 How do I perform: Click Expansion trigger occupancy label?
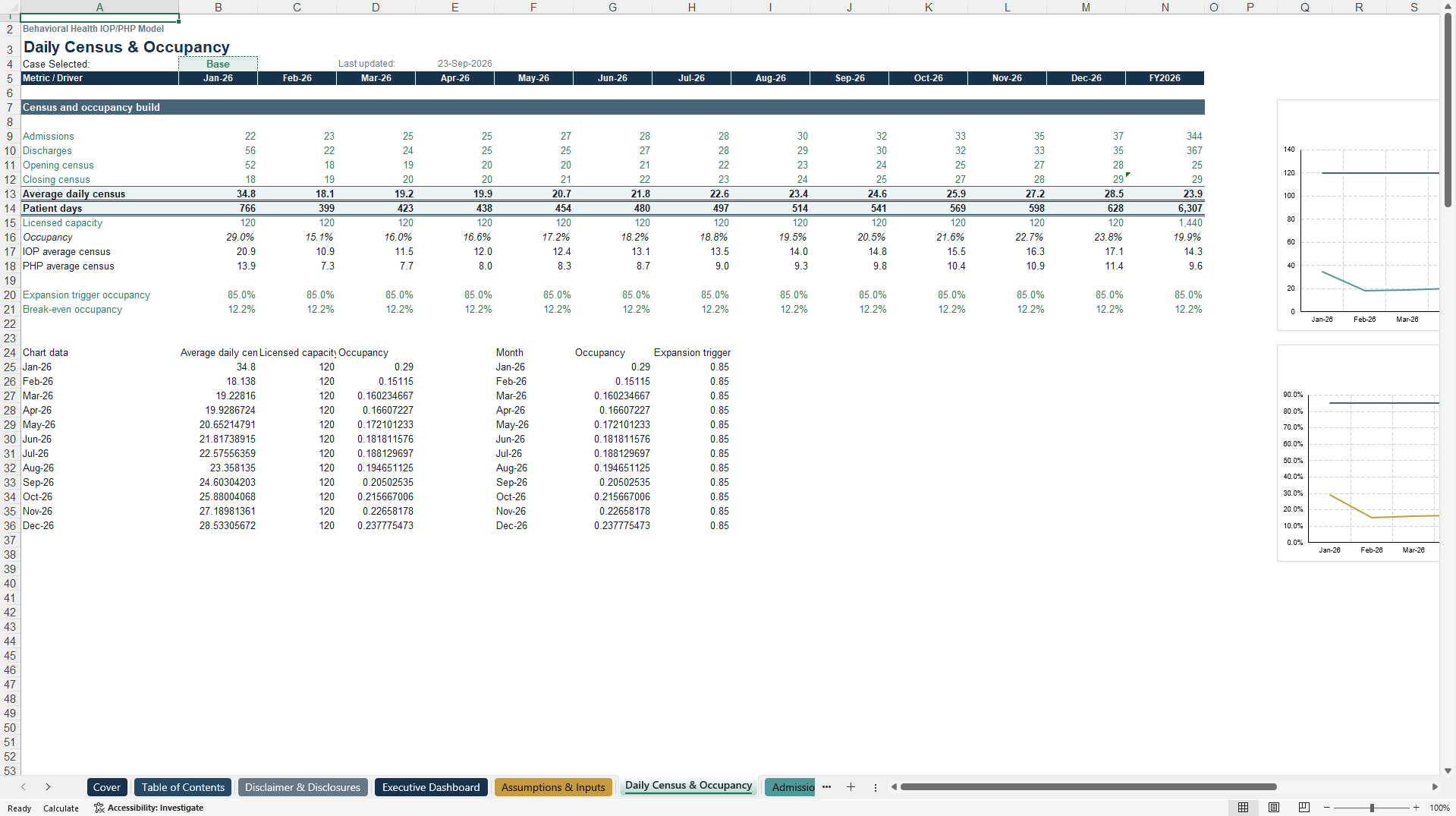tap(86, 295)
